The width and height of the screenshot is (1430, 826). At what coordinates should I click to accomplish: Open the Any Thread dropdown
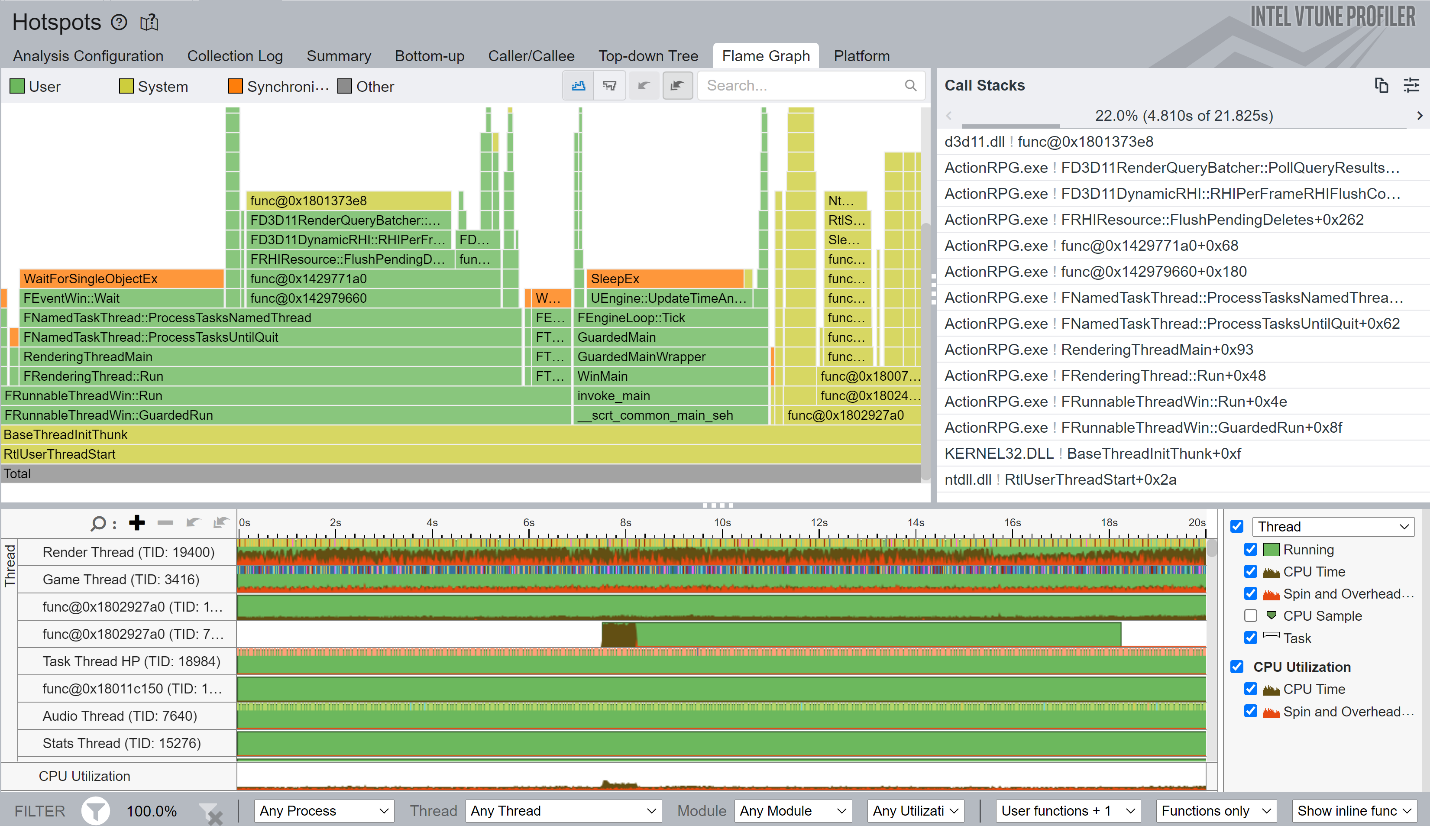564,811
